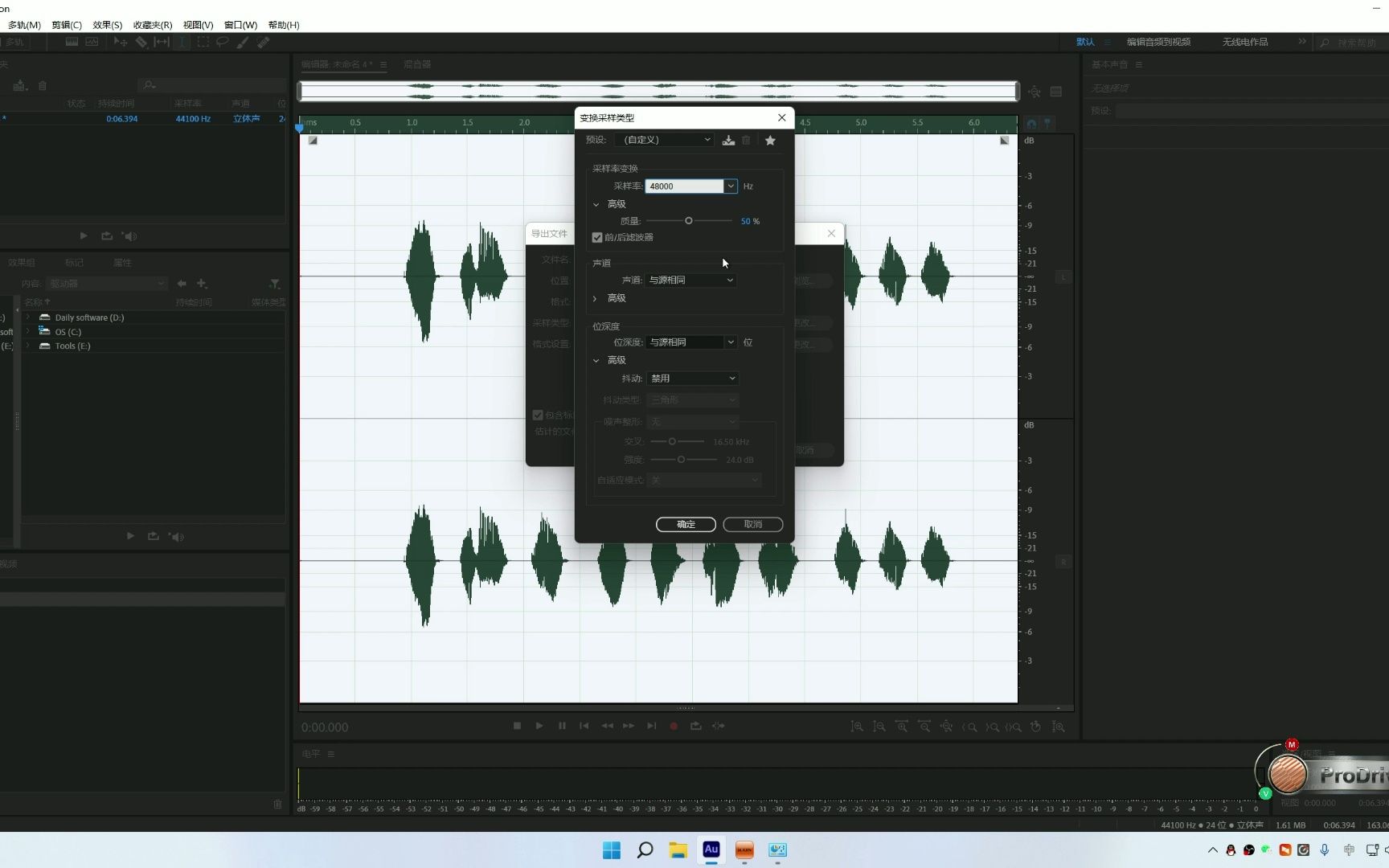Click the Loop Playback icon in transport
The height and width of the screenshot is (868, 1389).
pos(696,726)
